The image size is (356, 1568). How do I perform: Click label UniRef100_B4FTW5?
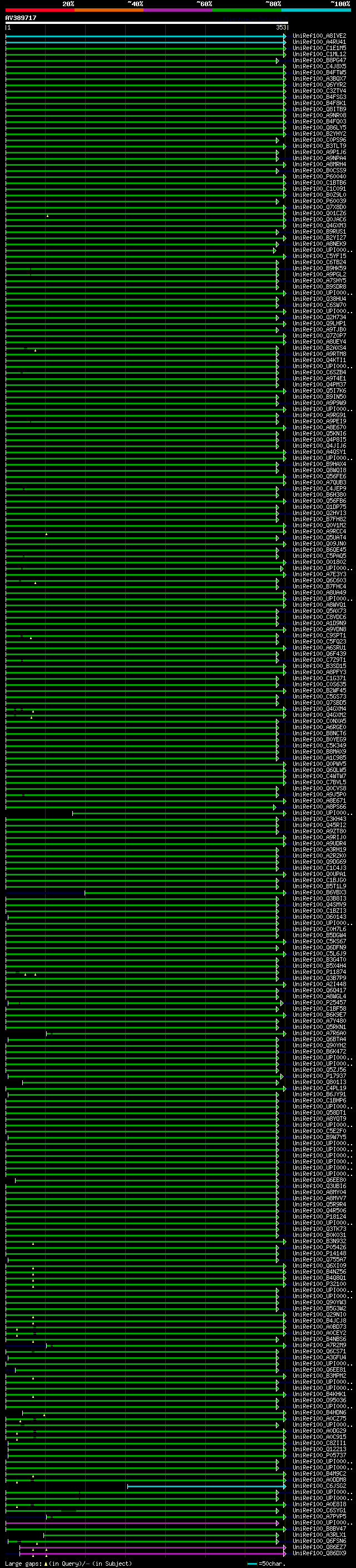pos(319,72)
